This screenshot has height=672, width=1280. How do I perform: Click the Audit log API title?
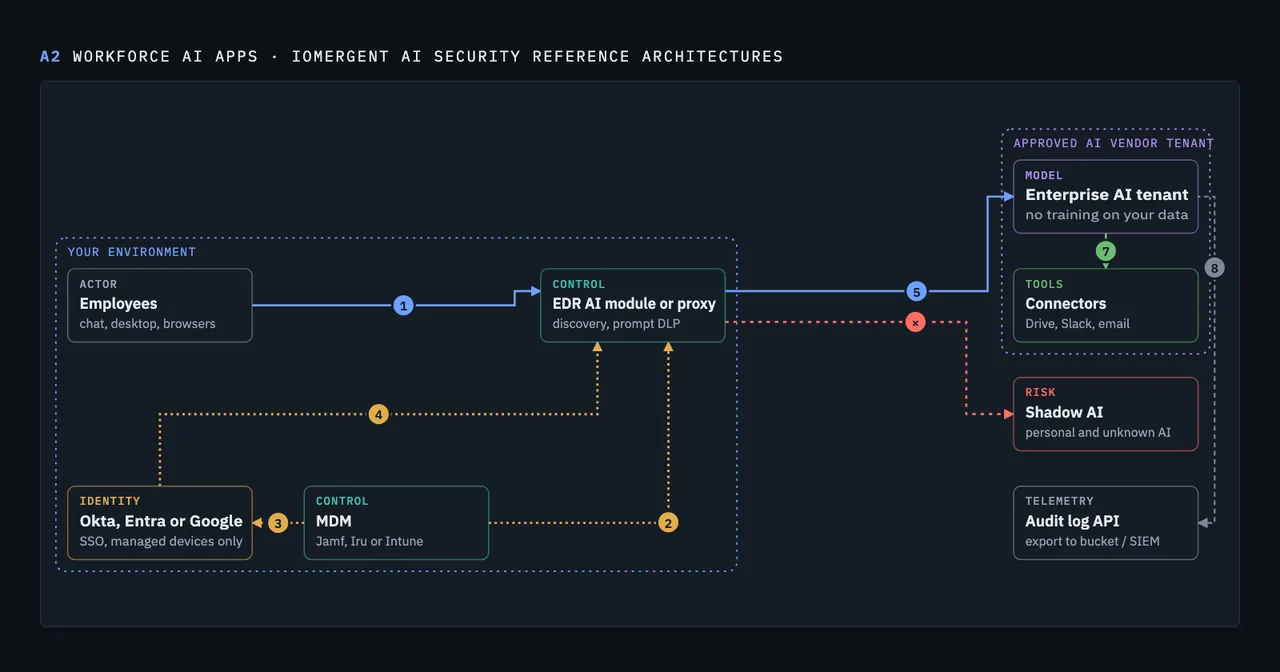[1072, 521]
